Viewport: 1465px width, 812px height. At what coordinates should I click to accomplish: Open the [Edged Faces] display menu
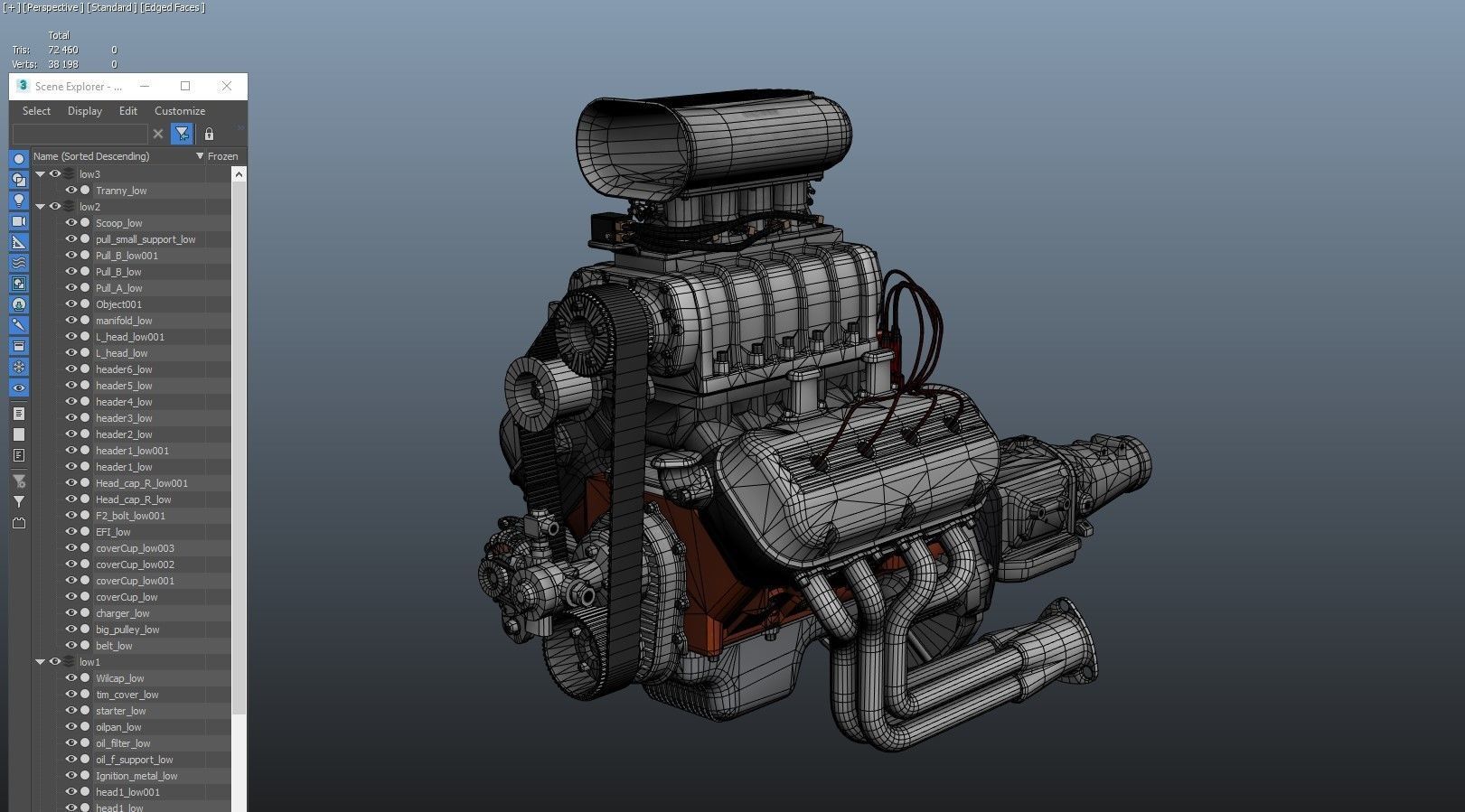click(x=173, y=7)
